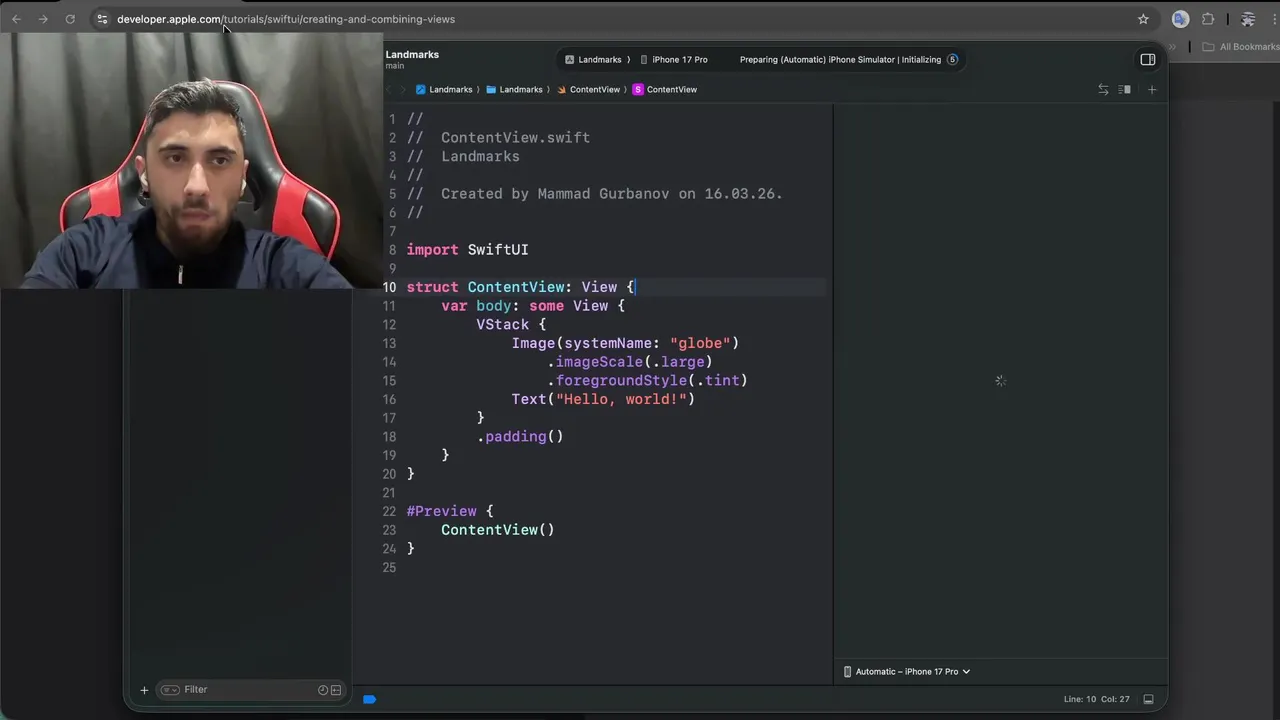Open the Google Translate extension icon

tap(1180, 19)
